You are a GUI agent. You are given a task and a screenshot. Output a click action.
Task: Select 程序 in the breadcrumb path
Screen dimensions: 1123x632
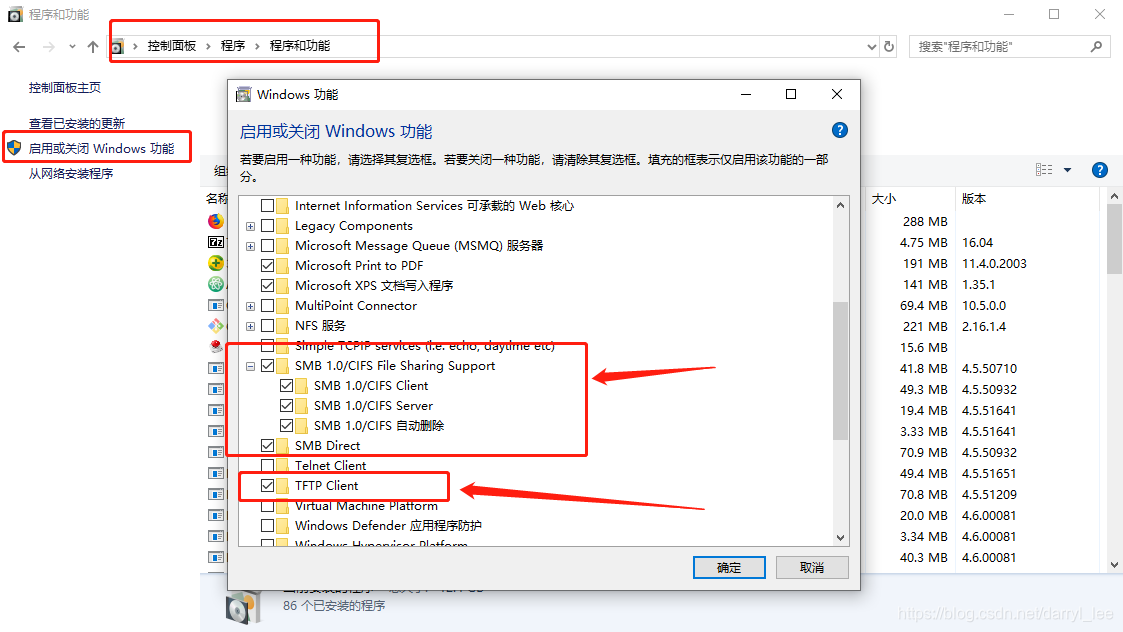click(x=233, y=46)
